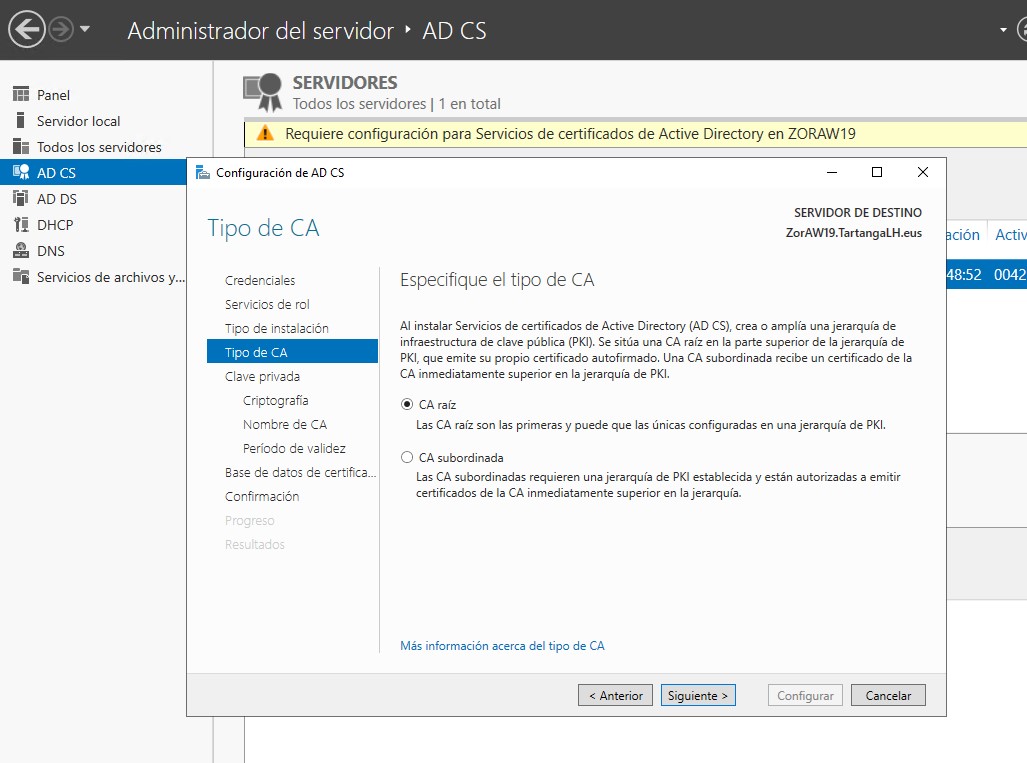Click the yellow warning triangle icon
This screenshot has width=1027, height=763.
(x=265, y=134)
